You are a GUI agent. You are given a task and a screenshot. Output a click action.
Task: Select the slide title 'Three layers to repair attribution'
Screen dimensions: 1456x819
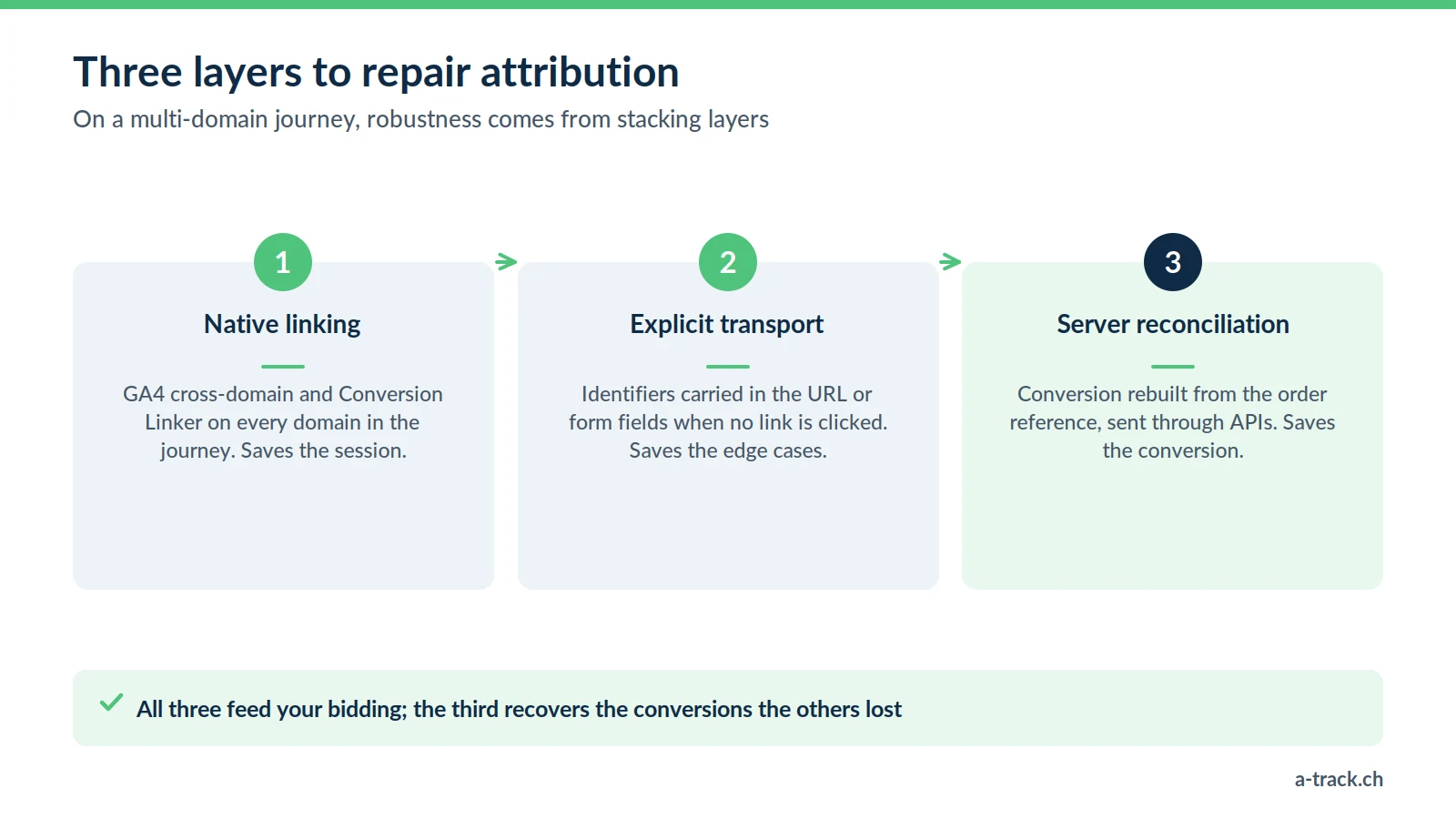(376, 72)
